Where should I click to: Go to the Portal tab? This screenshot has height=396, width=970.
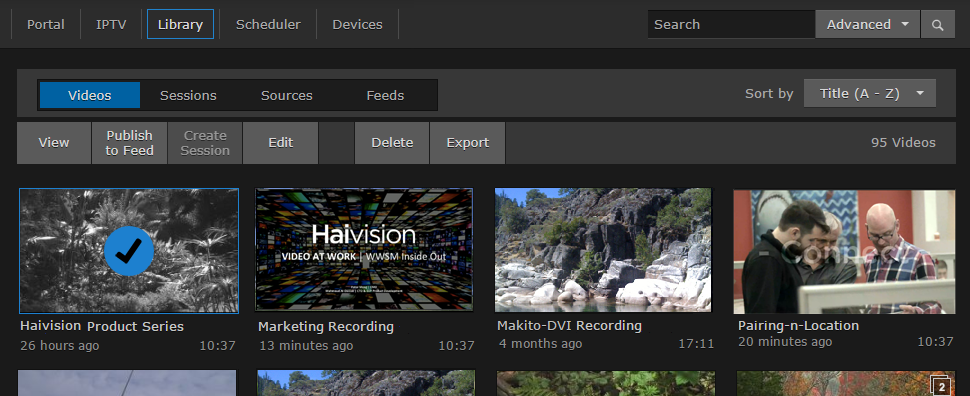click(46, 25)
